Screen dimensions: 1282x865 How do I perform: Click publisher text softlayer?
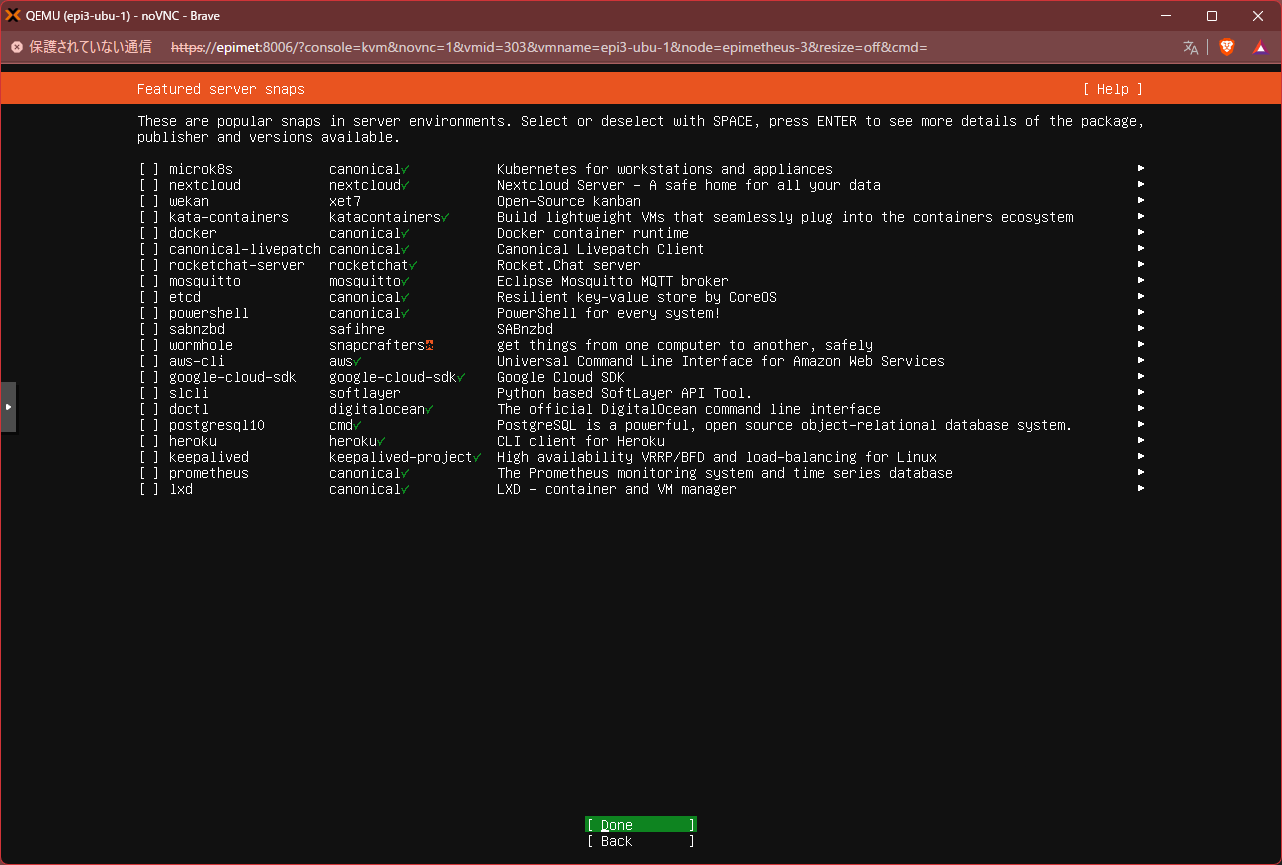pyautogui.click(x=365, y=393)
